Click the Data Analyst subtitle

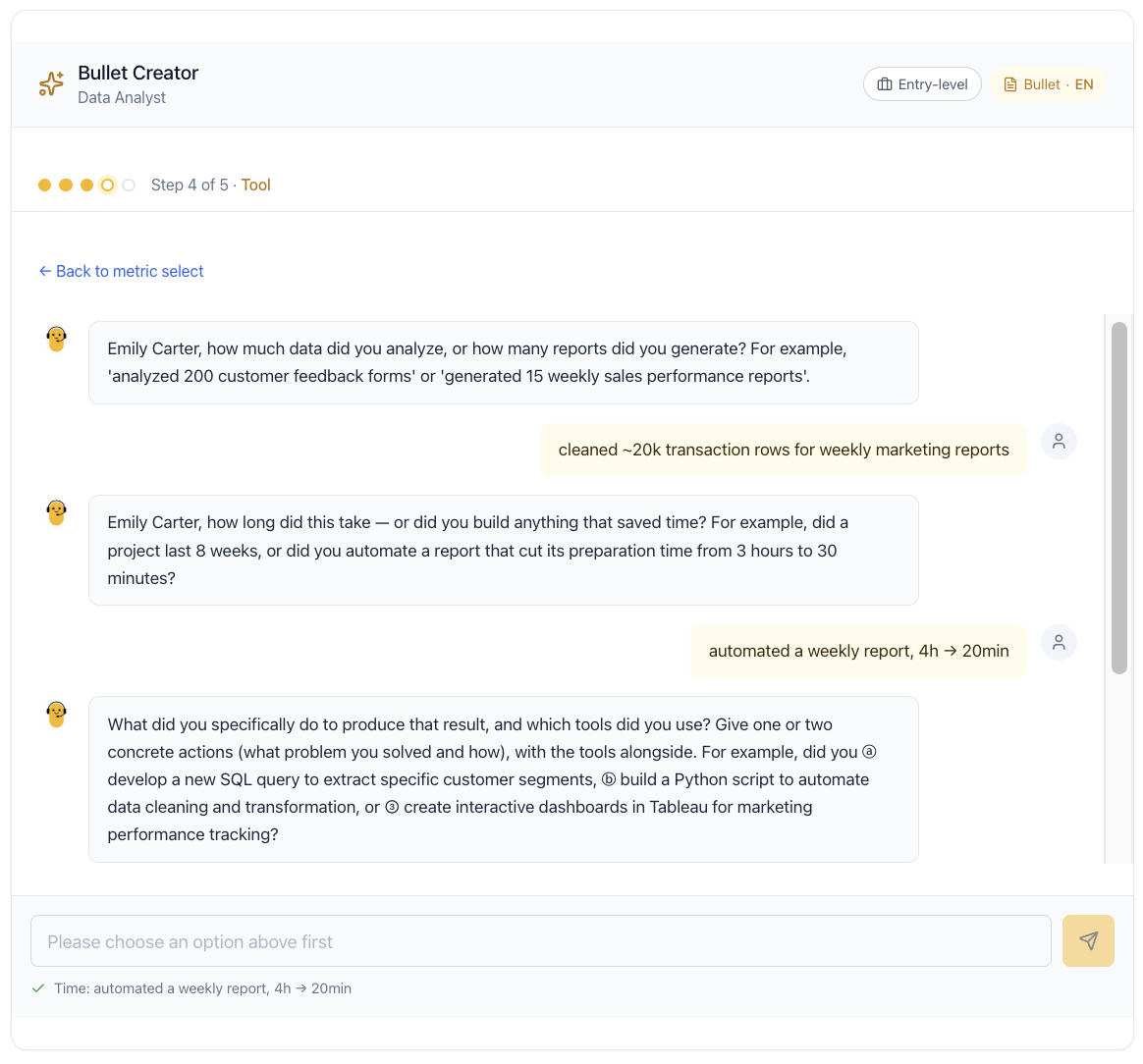[x=122, y=97]
